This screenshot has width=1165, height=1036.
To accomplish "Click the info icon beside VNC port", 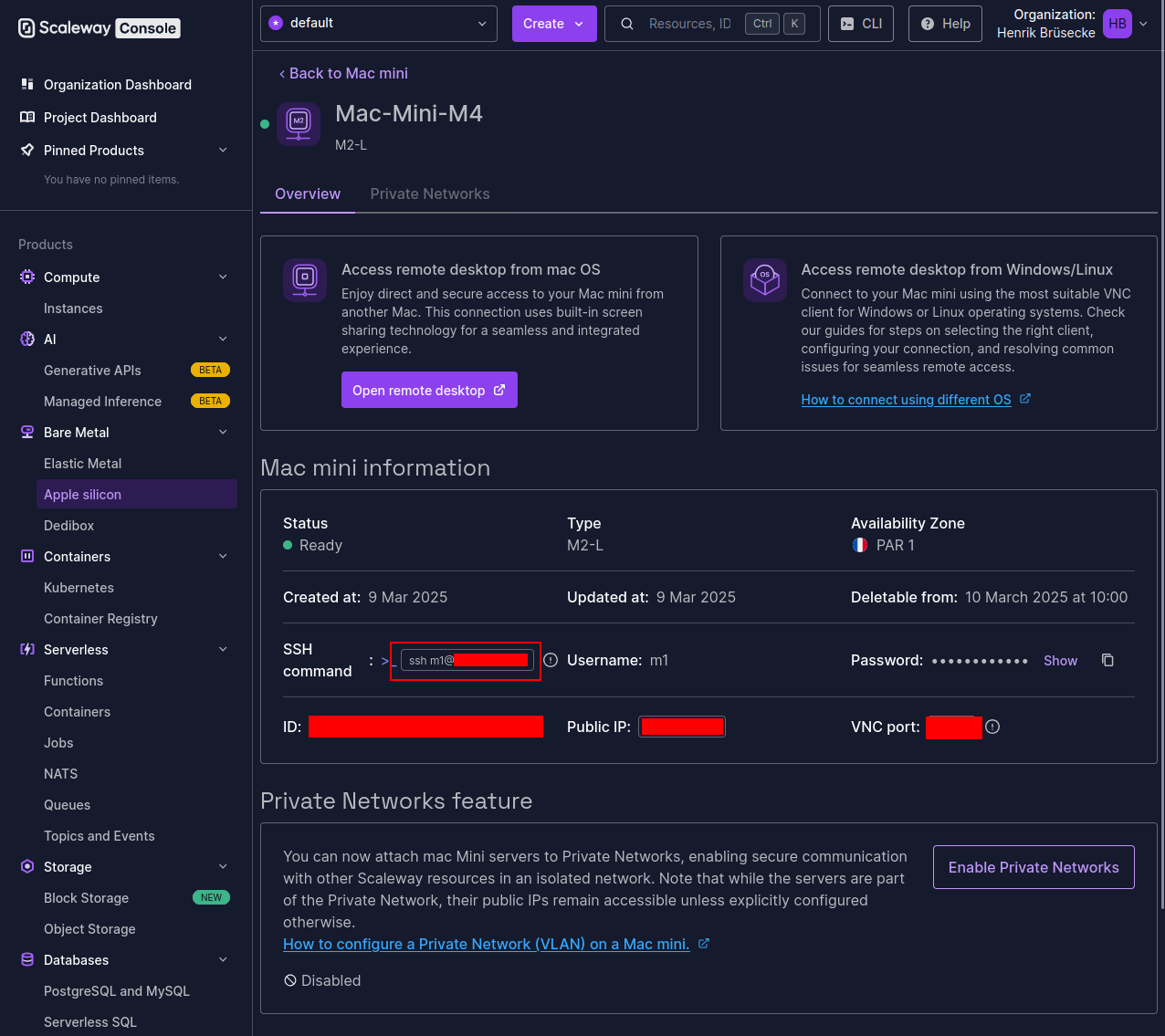I will [x=992, y=727].
